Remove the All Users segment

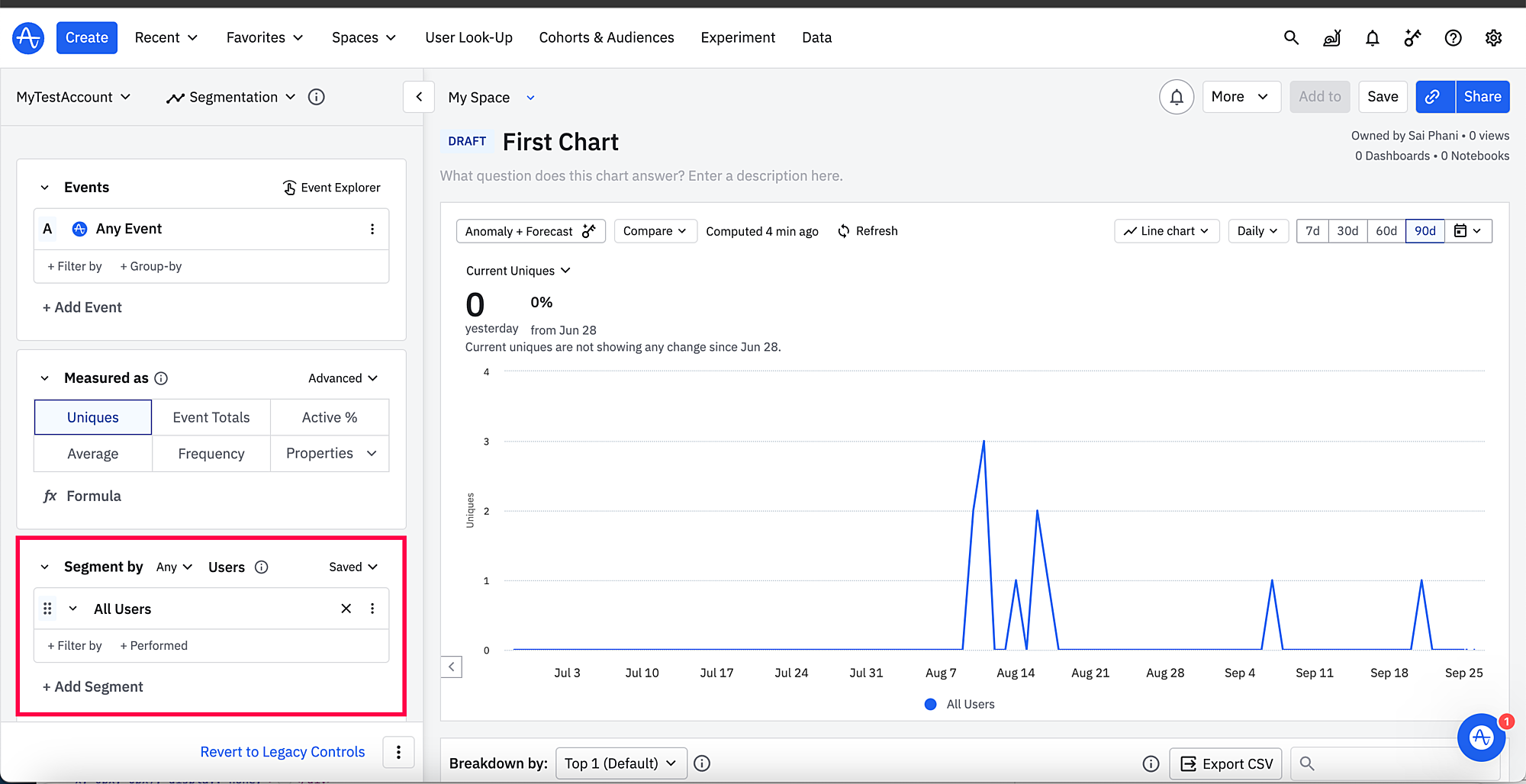pyautogui.click(x=346, y=609)
